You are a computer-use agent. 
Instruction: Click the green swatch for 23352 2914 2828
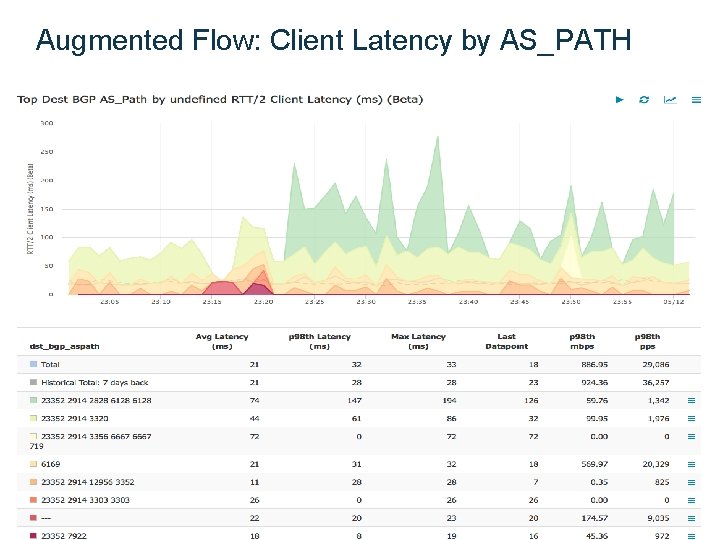33,400
